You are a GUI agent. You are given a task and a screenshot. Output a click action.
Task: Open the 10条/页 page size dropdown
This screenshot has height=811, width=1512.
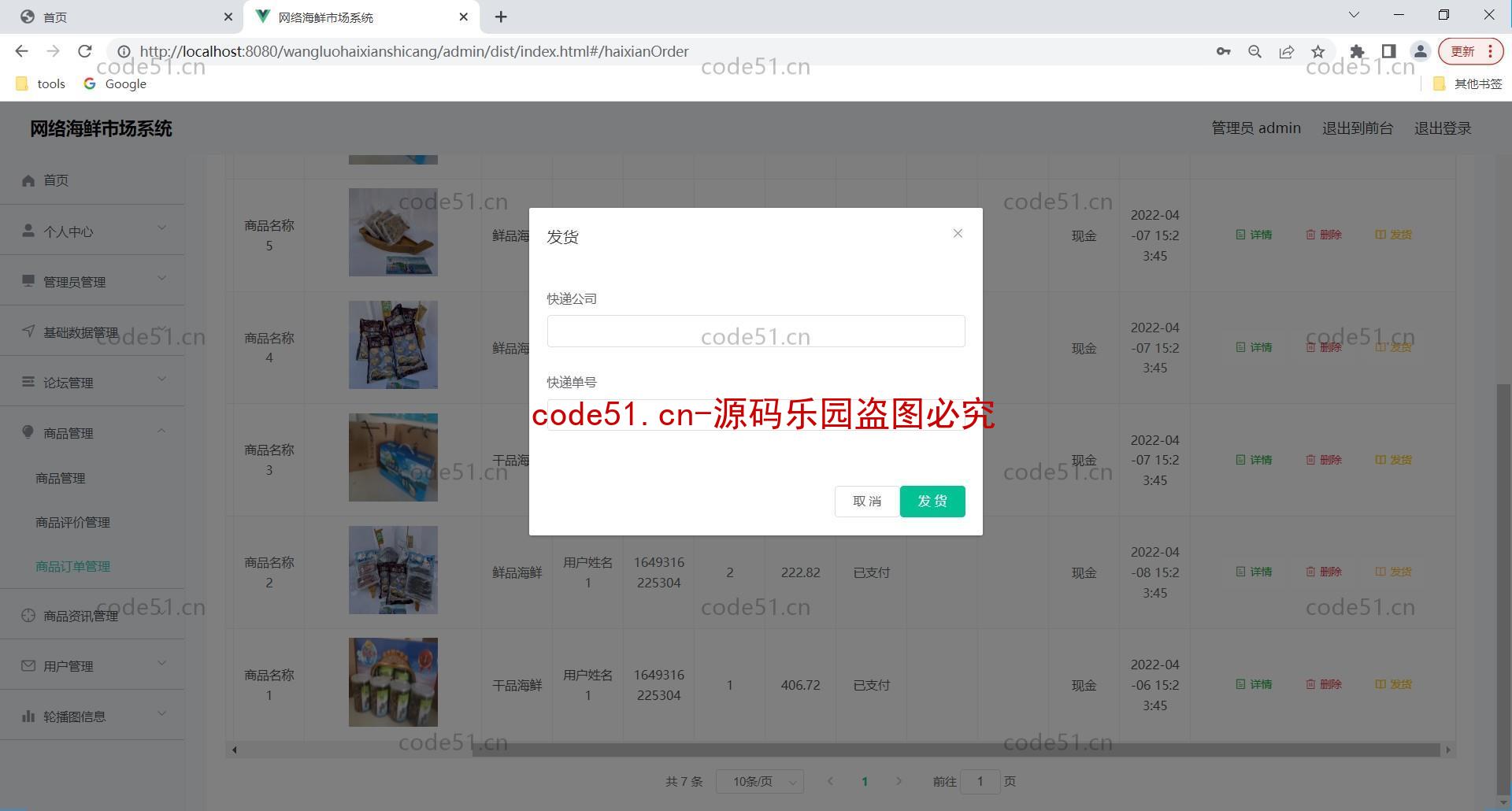pos(760,781)
